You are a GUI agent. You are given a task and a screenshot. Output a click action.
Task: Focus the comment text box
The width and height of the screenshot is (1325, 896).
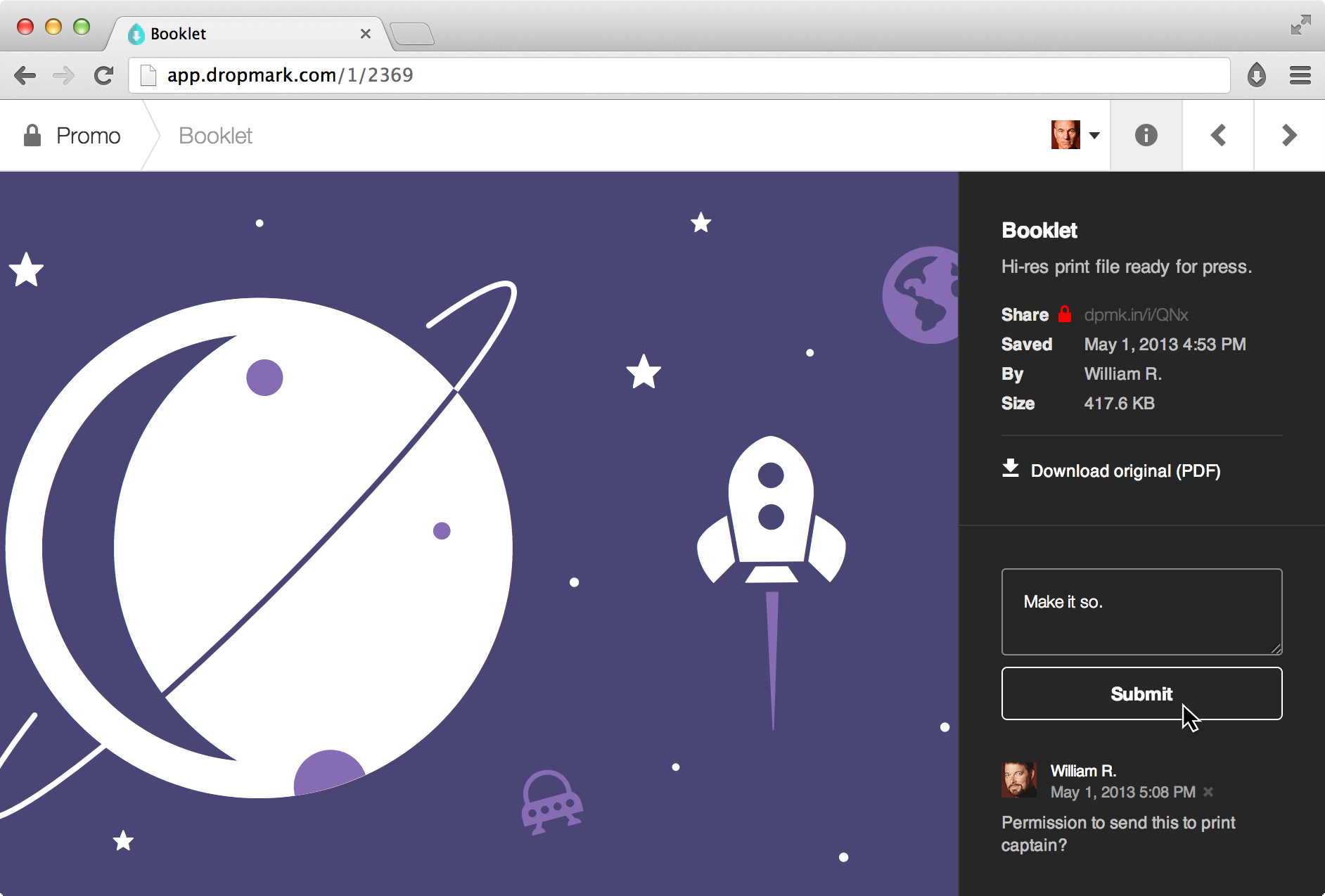[x=1141, y=612]
